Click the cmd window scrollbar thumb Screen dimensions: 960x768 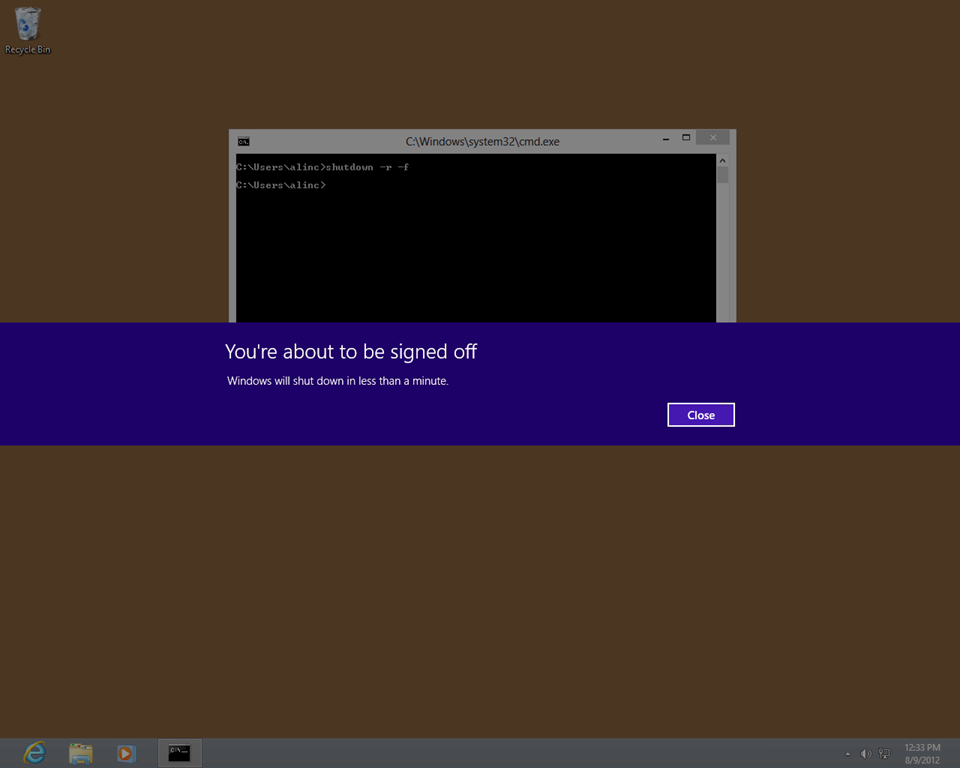722,176
